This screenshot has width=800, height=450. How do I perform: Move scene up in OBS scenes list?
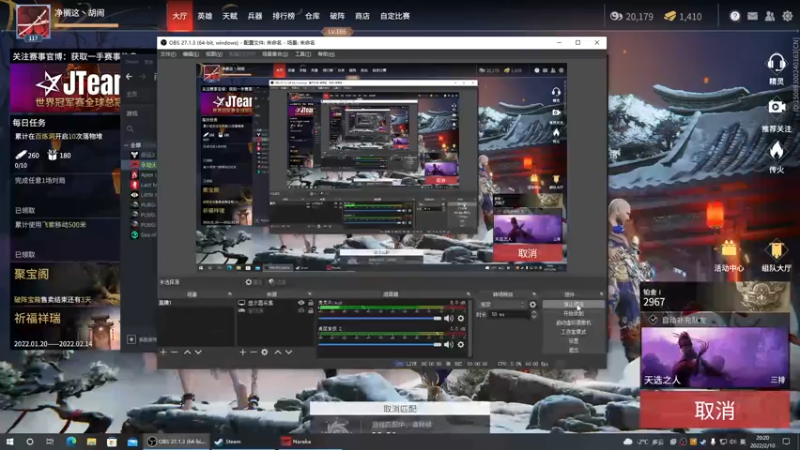point(187,352)
